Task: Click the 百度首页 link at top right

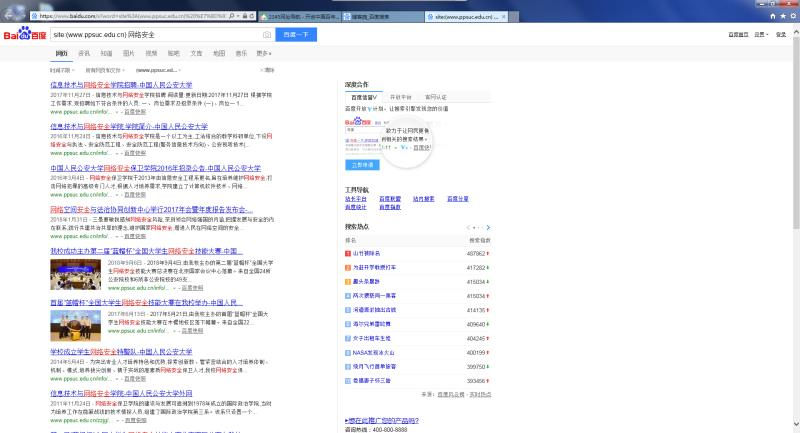Action: pos(738,35)
